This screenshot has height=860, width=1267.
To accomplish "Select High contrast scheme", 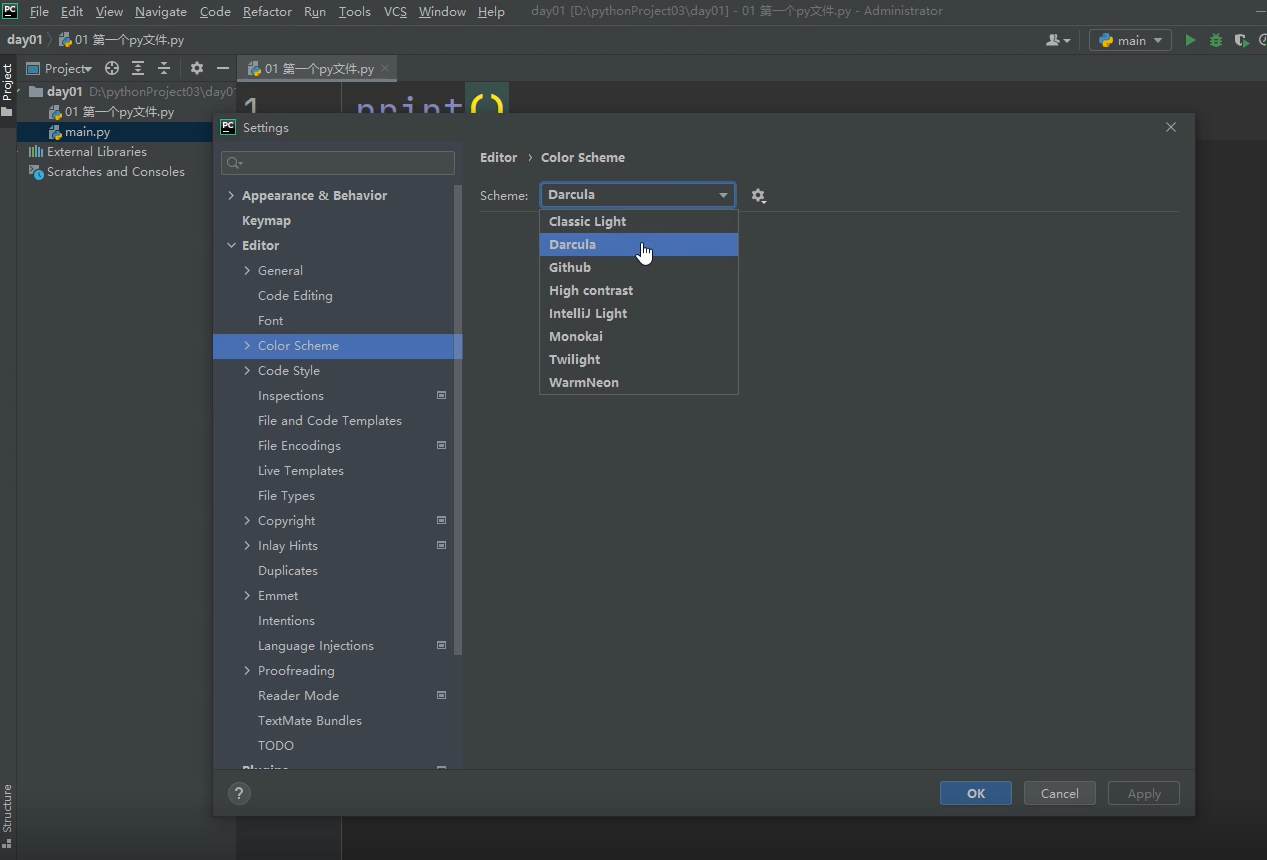I will coord(639,290).
